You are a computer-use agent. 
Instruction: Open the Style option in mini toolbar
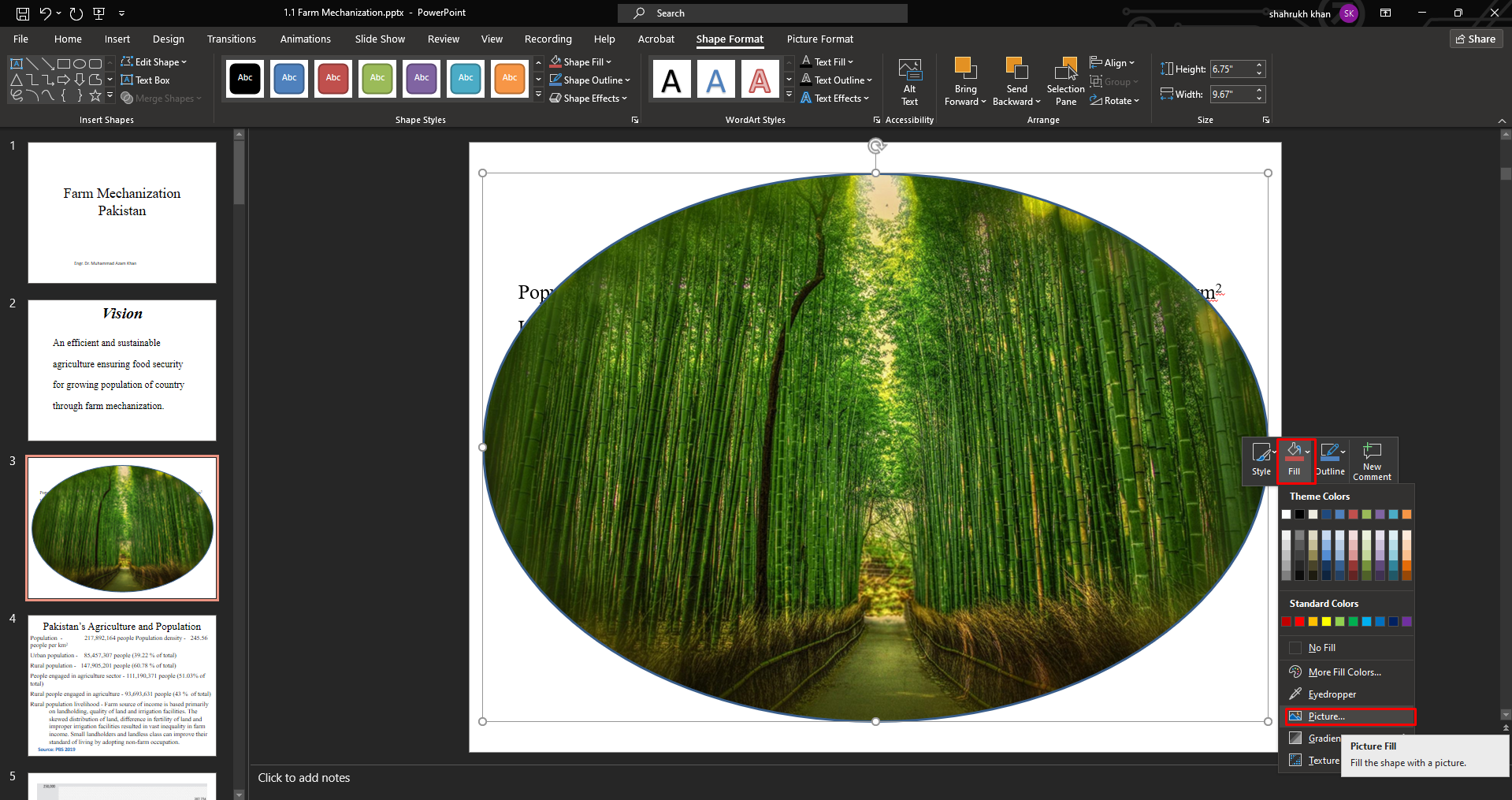point(1261,461)
